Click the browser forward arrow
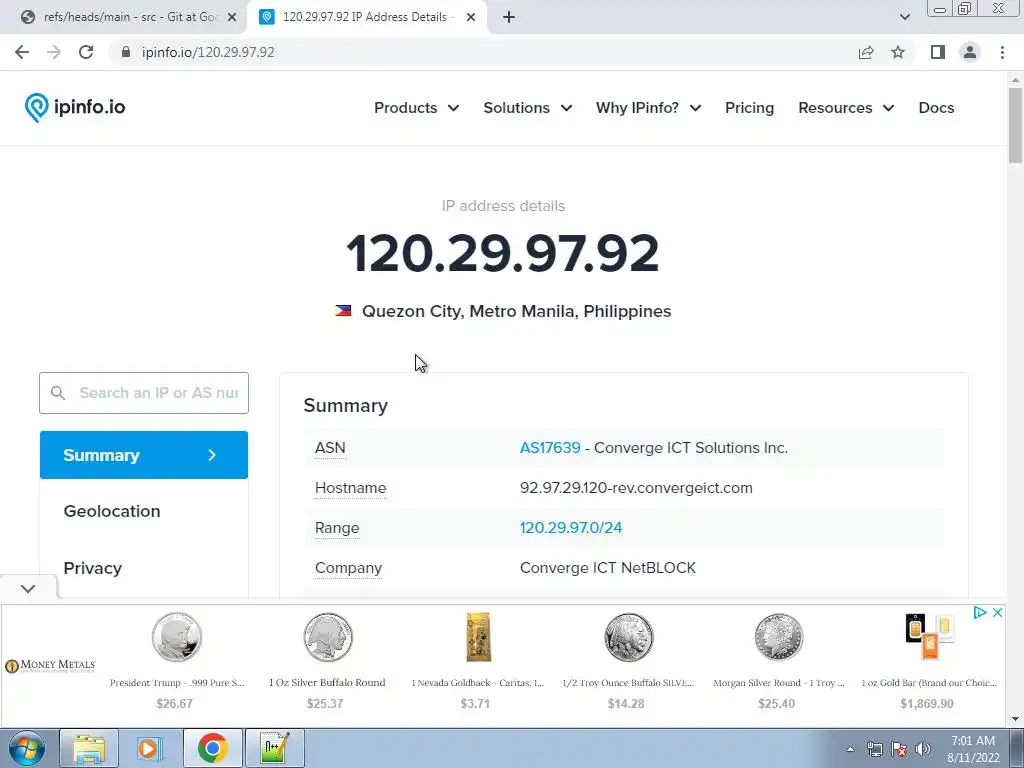This screenshot has height=768, width=1024. click(x=54, y=52)
